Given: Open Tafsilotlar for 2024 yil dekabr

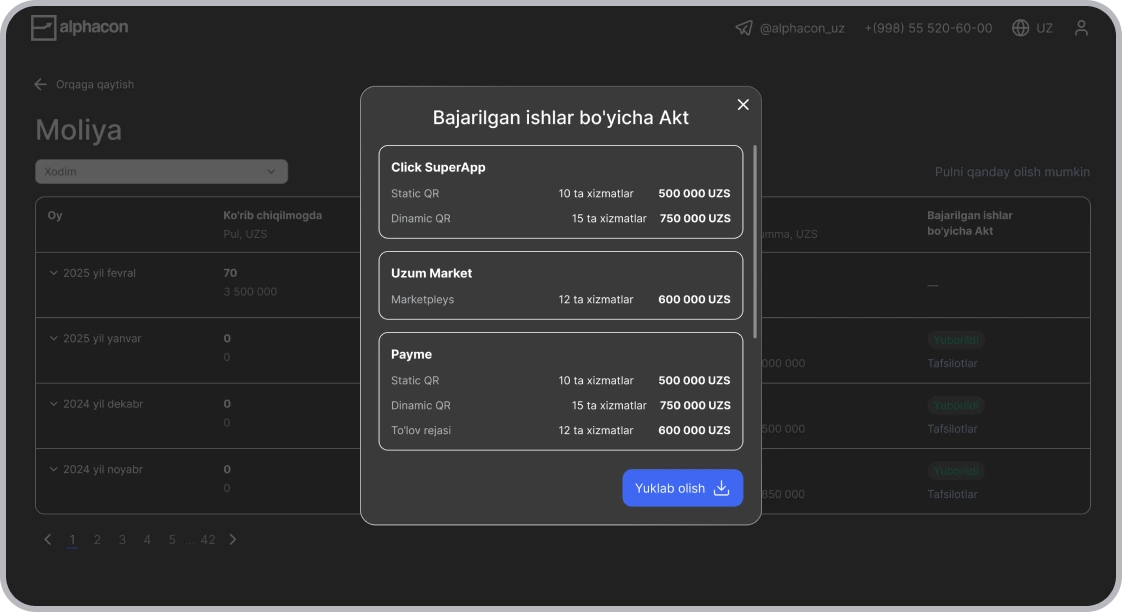Looking at the screenshot, I should [952, 429].
